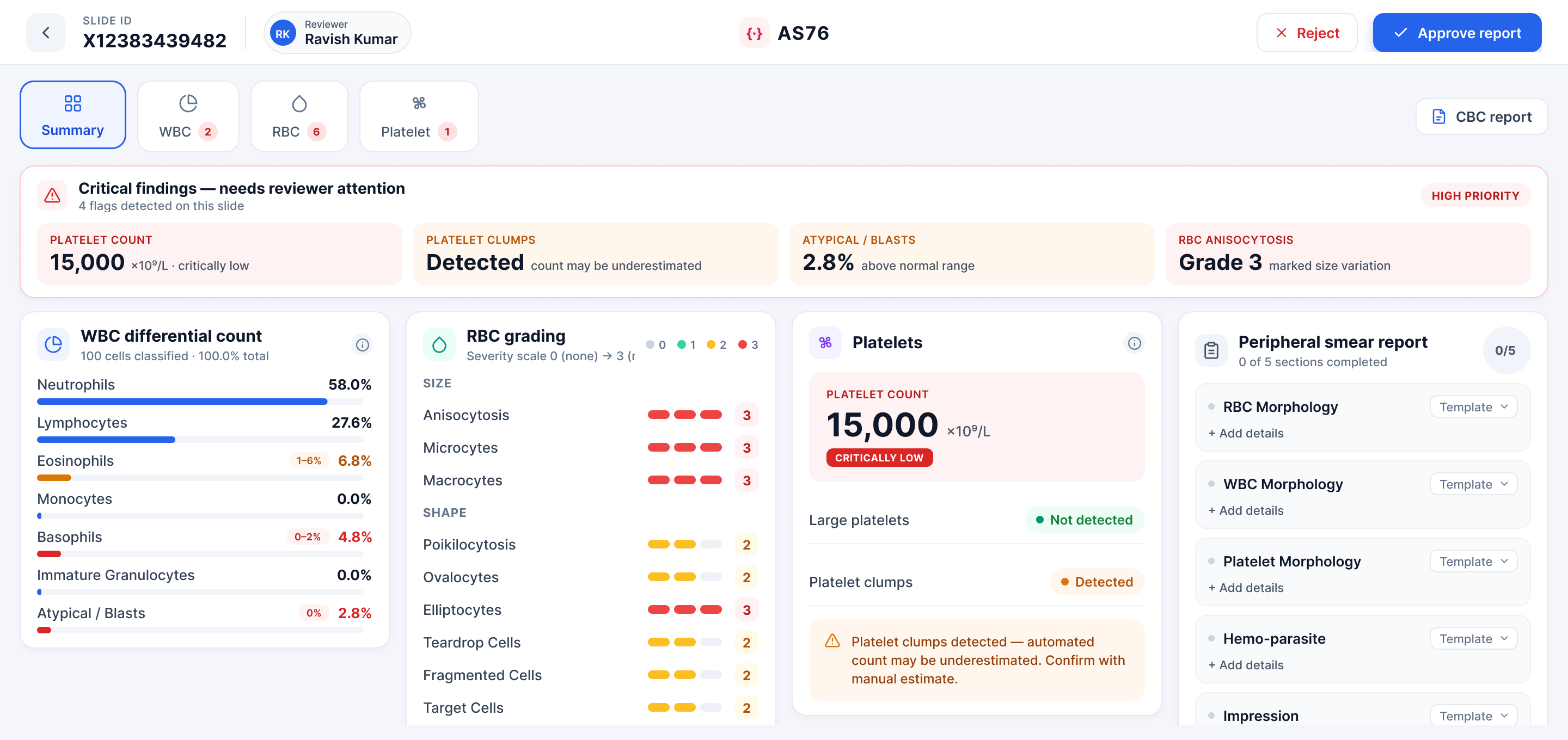Open Platelet Morphology Template dropdown
The image size is (1568, 740).
1473,561
